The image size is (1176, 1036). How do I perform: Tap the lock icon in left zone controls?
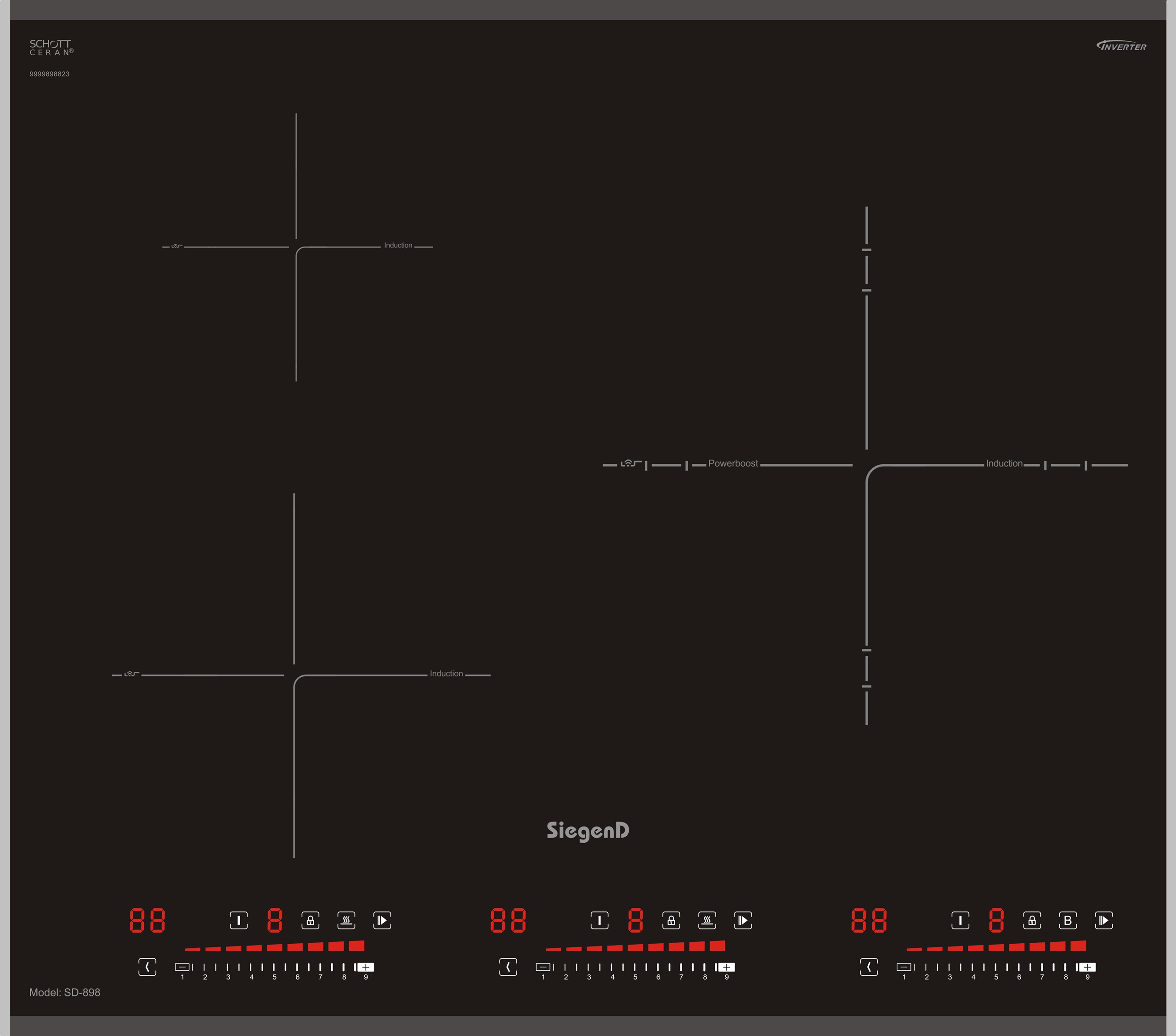[310, 920]
